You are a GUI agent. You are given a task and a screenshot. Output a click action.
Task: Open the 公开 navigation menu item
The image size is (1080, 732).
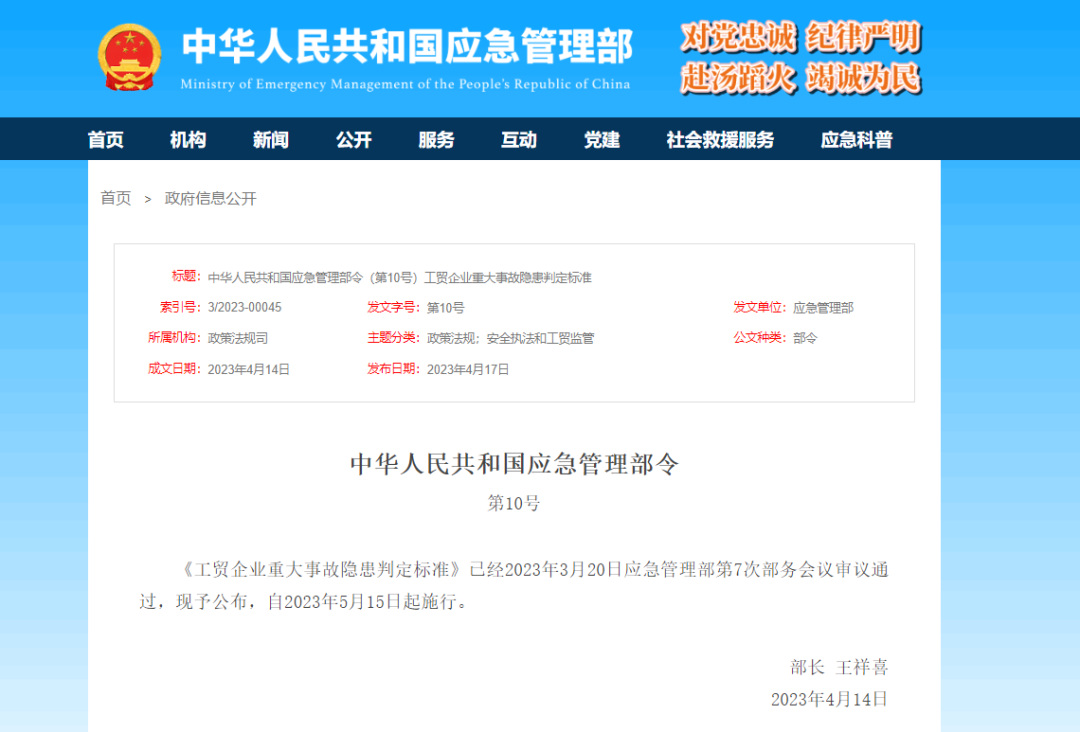(x=353, y=140)
